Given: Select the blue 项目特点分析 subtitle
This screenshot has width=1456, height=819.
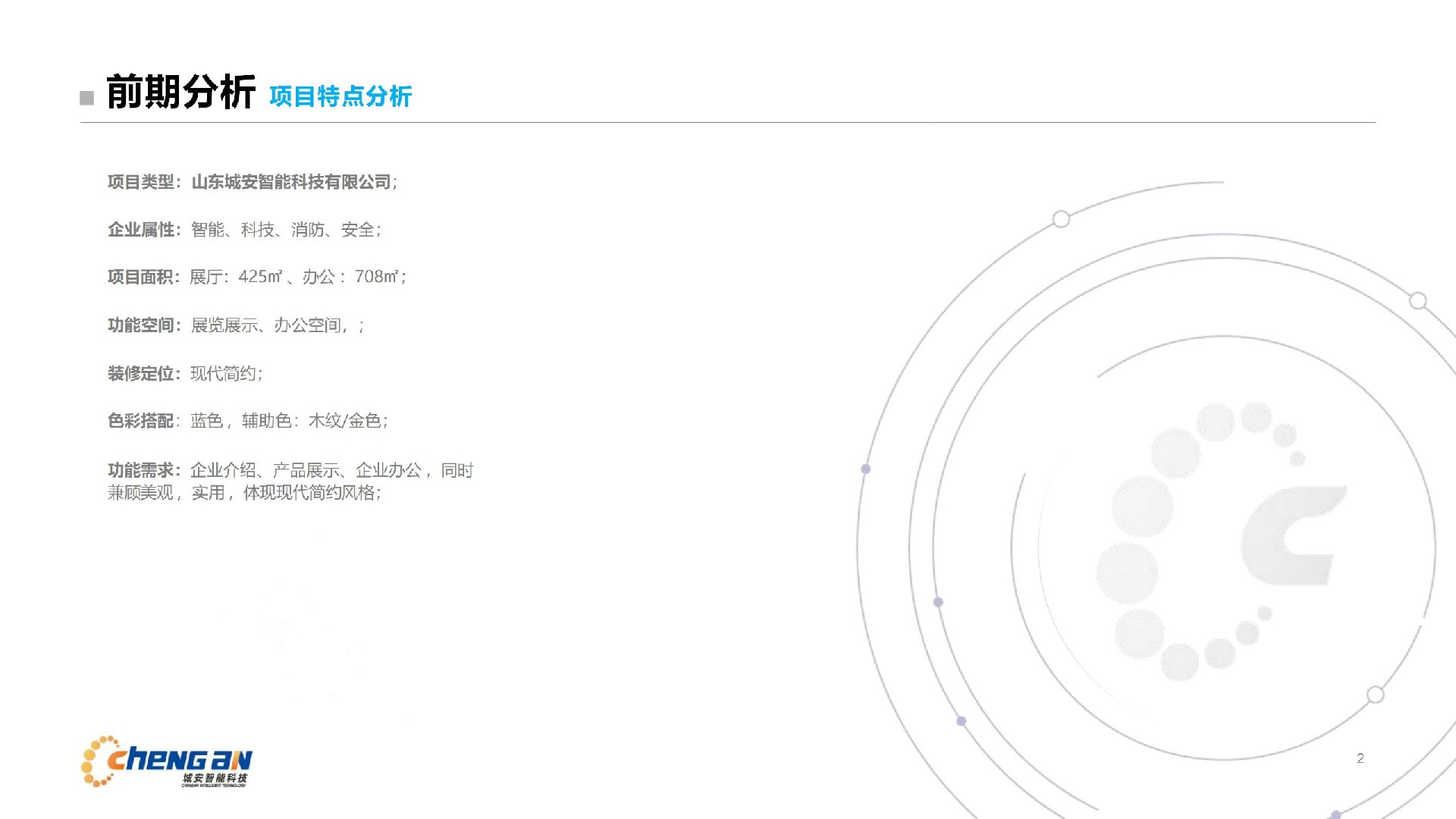Looking at the screenshot, I should 340,96.
